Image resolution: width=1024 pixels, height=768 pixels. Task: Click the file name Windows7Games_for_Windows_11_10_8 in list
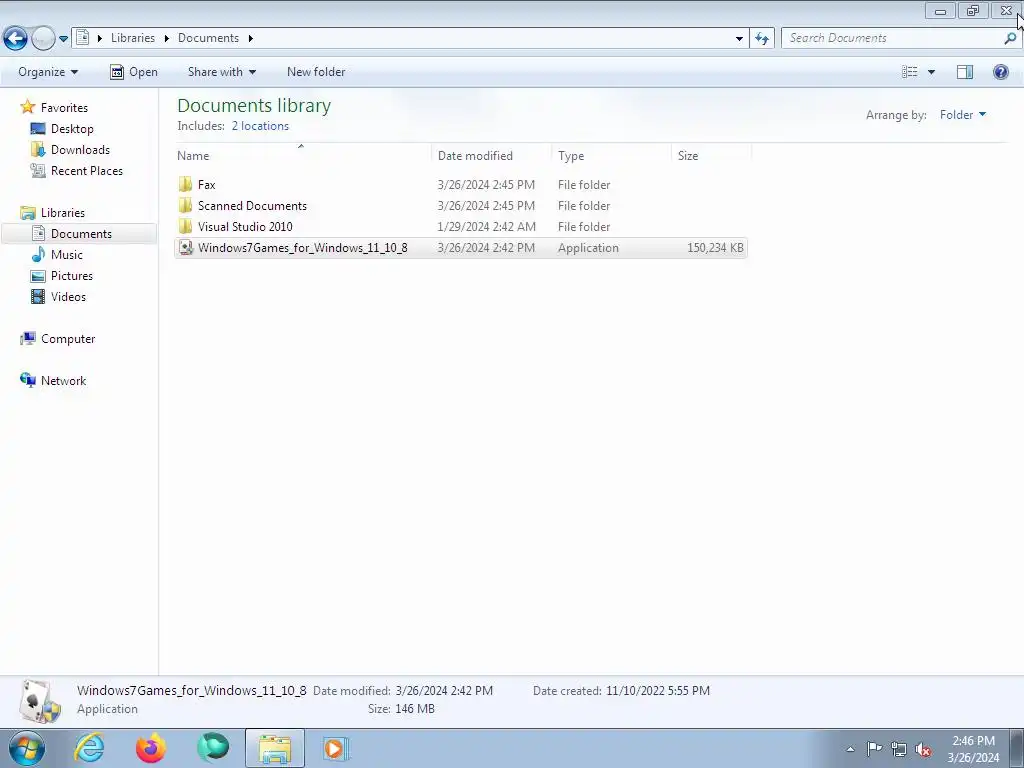[x=302, y=248]
